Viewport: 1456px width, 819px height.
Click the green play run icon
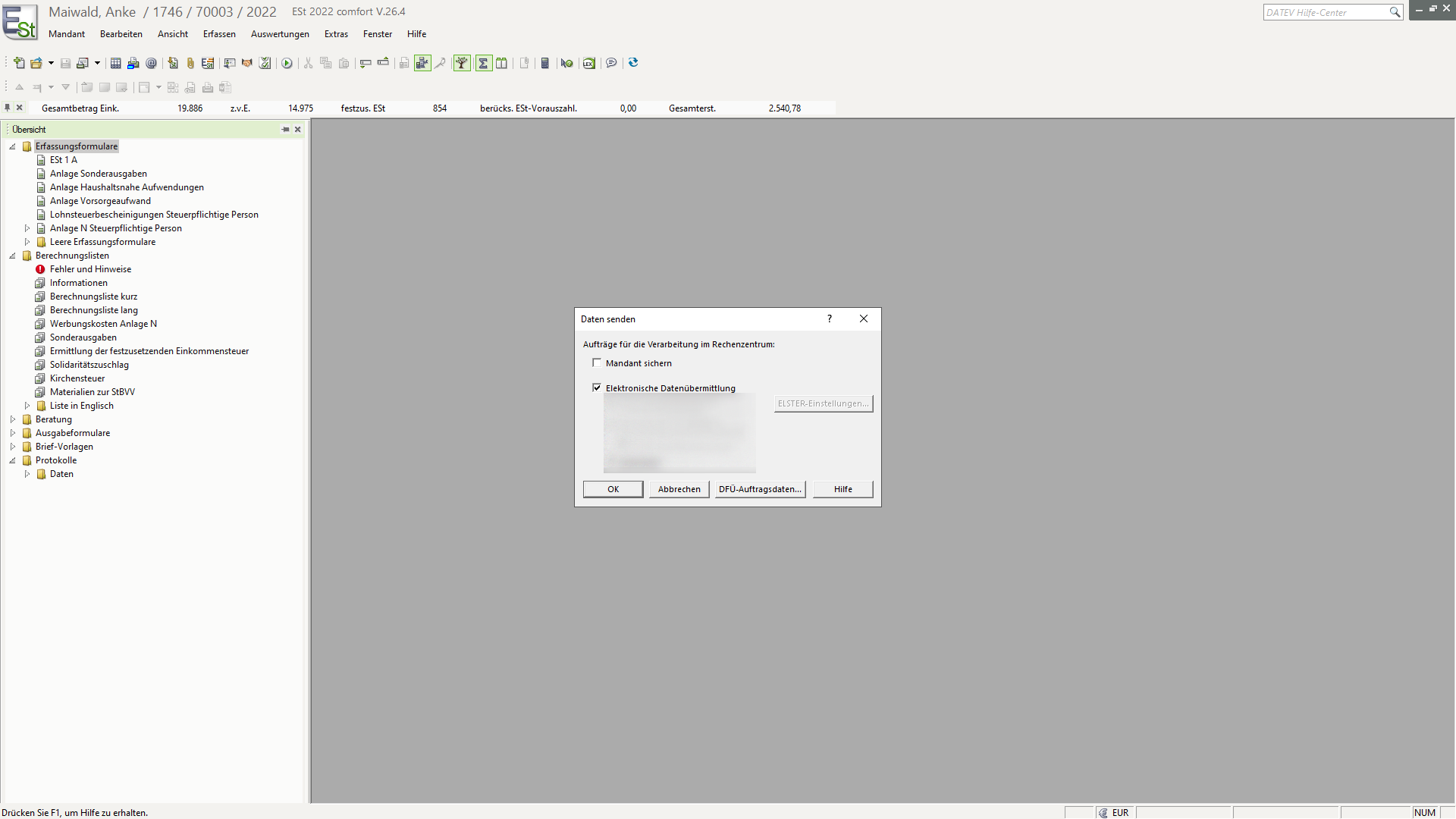click(x=287, y=63)
